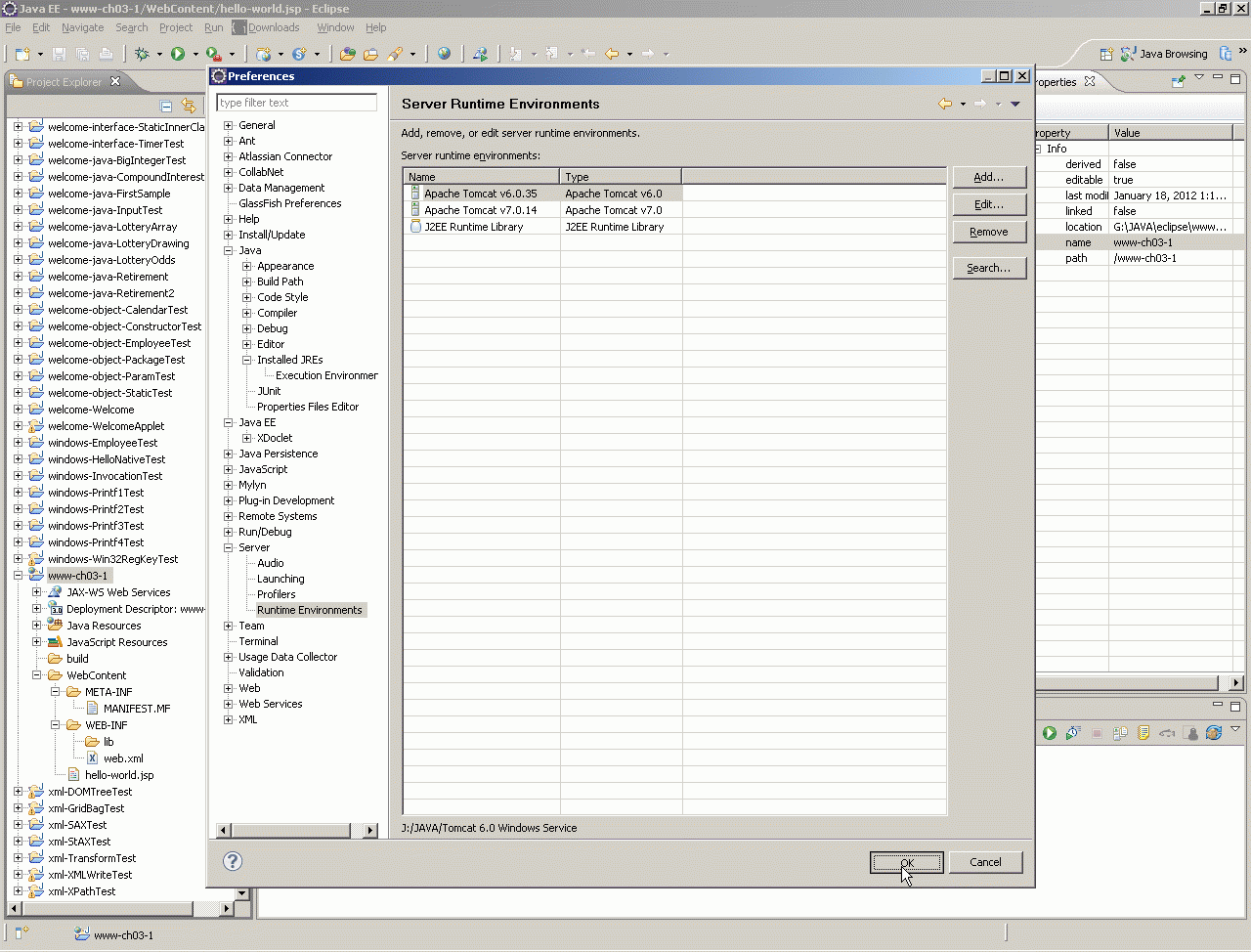Click the Open Perspective icon
Screen dimensions: 1251x952
(1106, 54)
